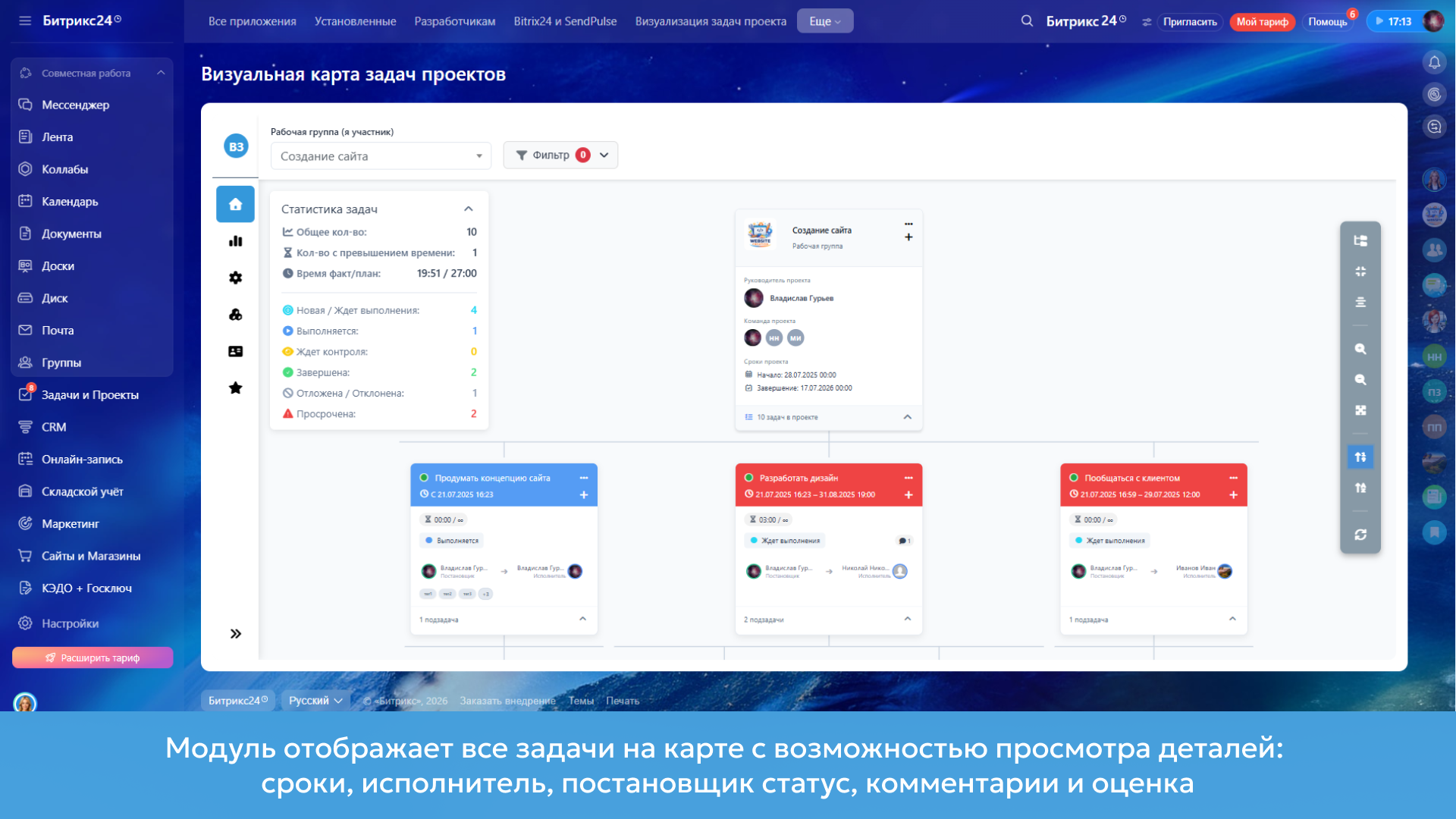Refresh the task map
1456x819 pixels.
[x=1360, y=535]
